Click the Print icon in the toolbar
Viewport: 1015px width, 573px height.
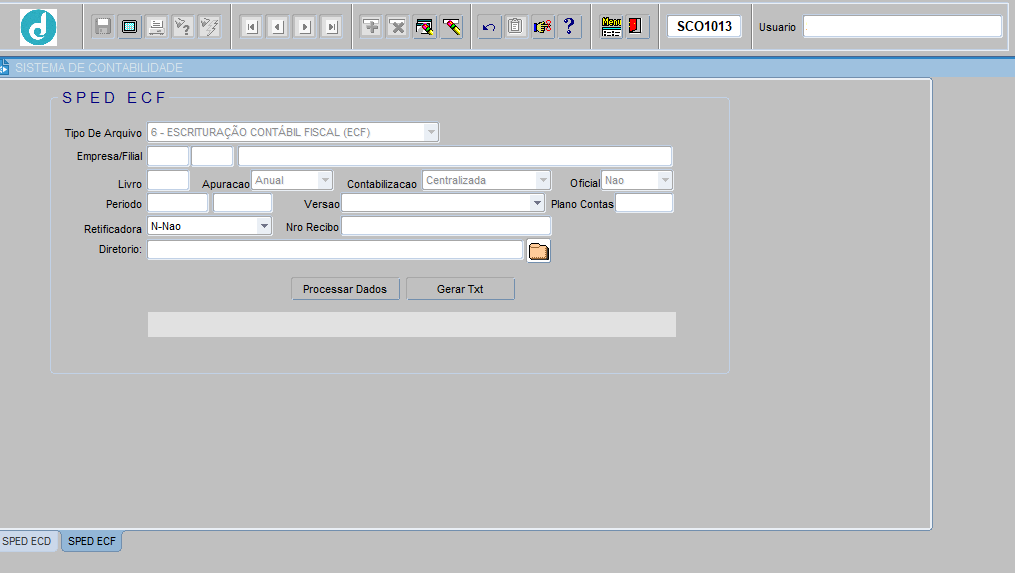click(x=156, y=27)
